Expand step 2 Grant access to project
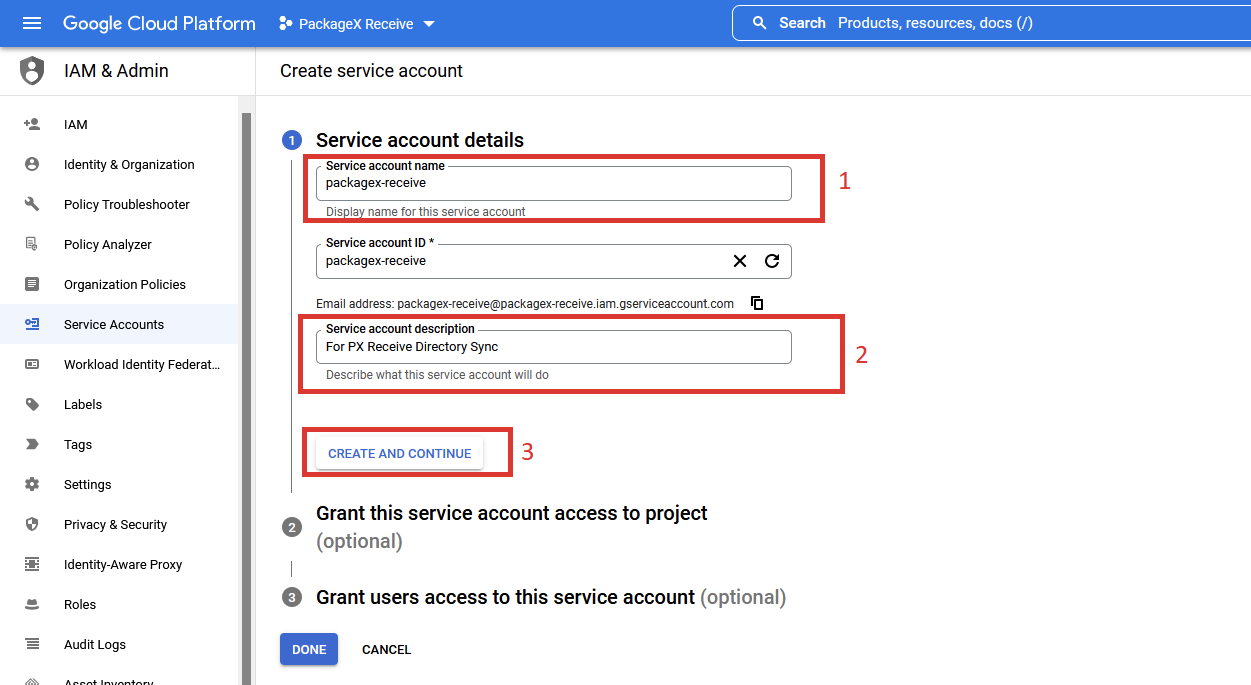 (x=512, y=526)
